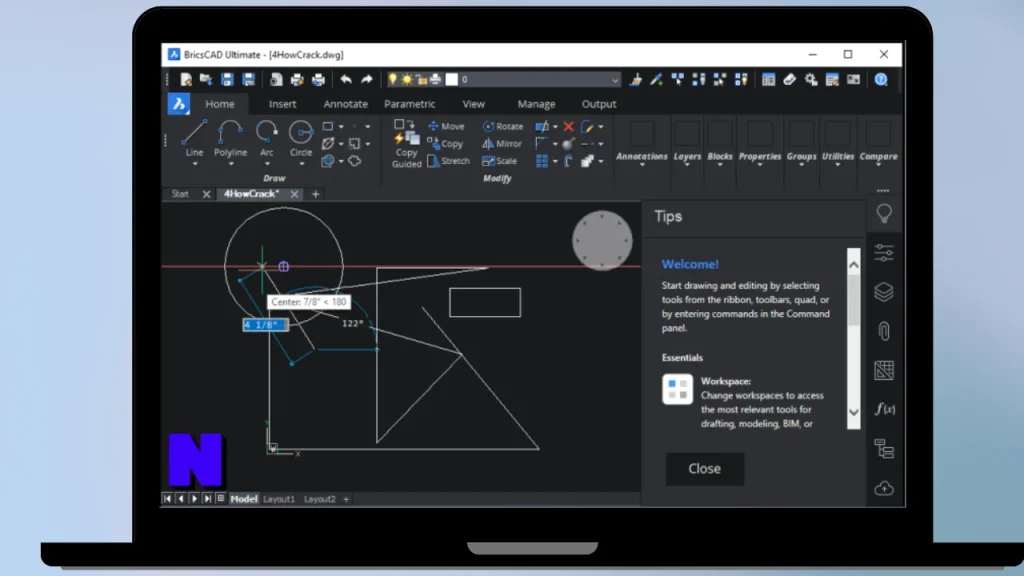Activate the Move tool
The height and width of the screenshot is (576, 1024).
point(446,126)
